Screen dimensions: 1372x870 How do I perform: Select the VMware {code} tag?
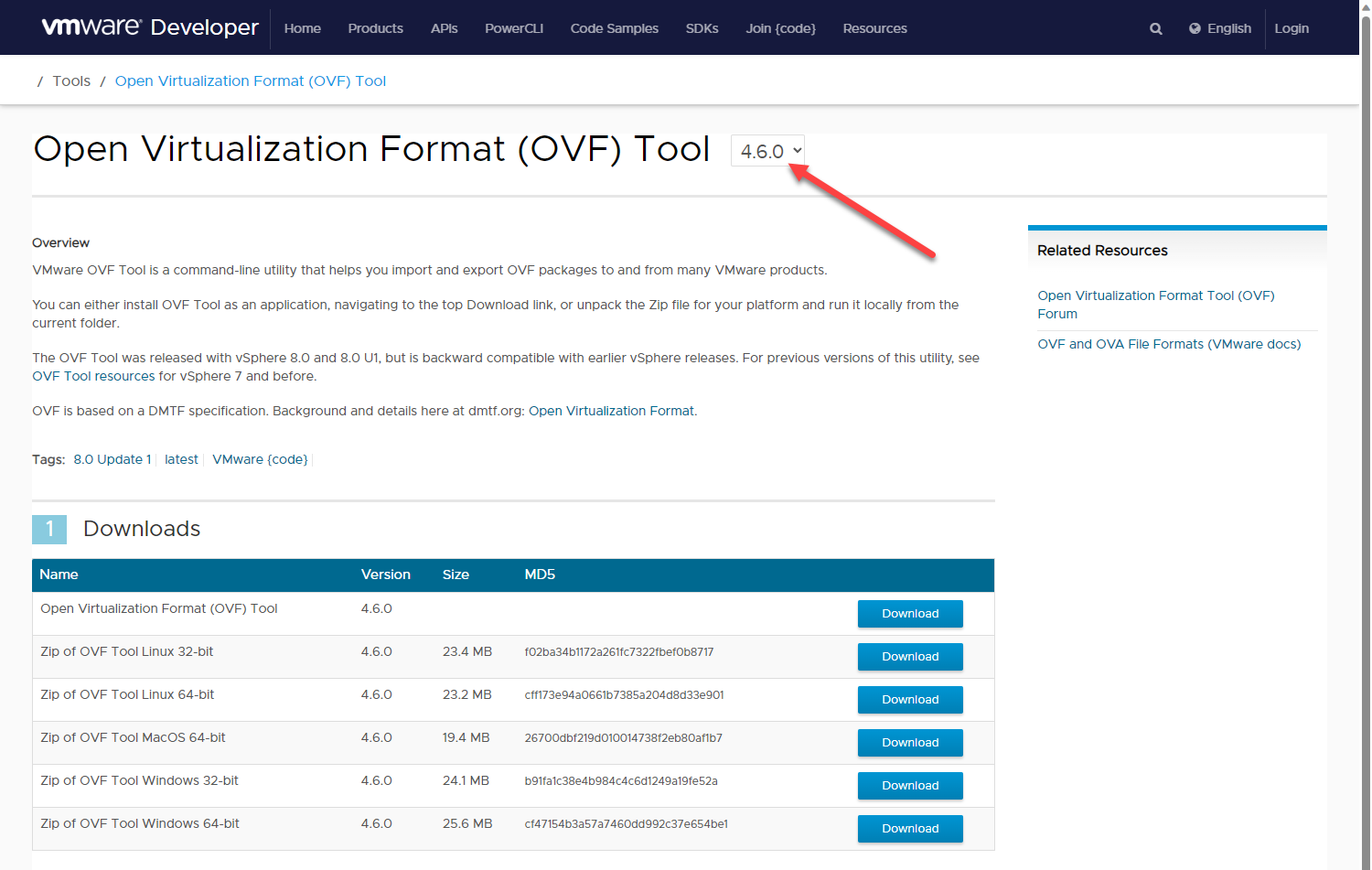tap(260, 459)
